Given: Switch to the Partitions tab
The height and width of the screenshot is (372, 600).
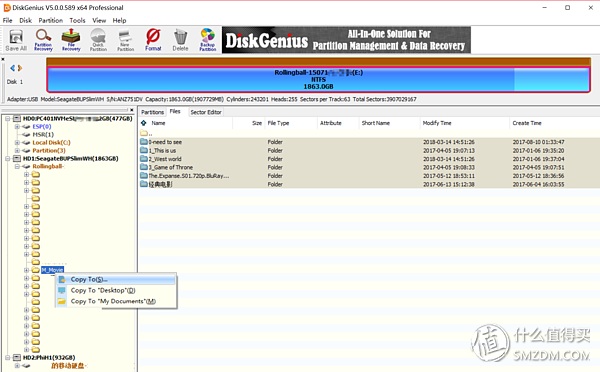Looking at the screenshot, I should 152,112.
